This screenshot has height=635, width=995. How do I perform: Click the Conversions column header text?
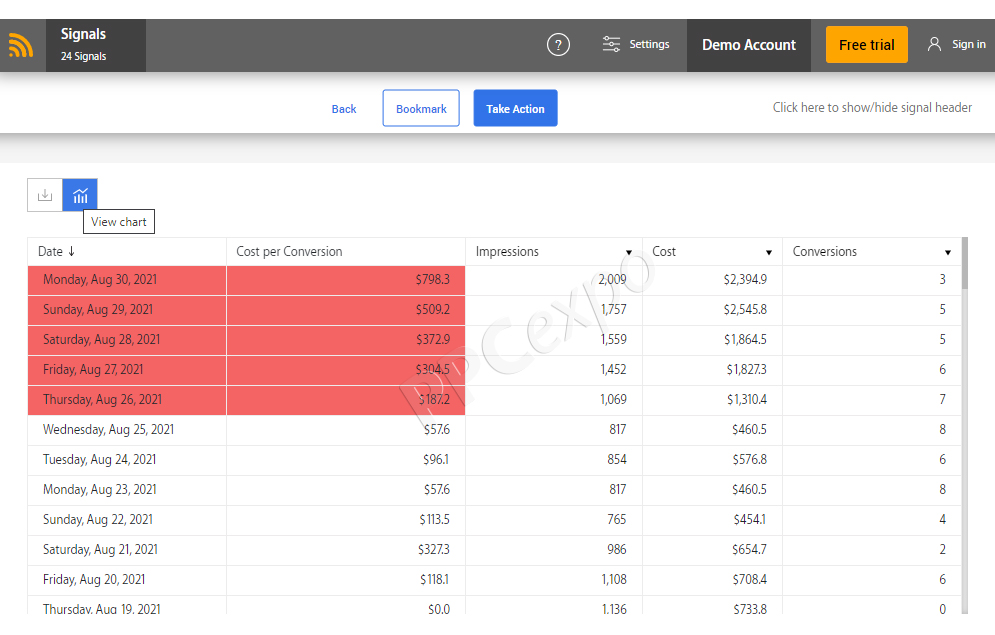click(824, 252)
